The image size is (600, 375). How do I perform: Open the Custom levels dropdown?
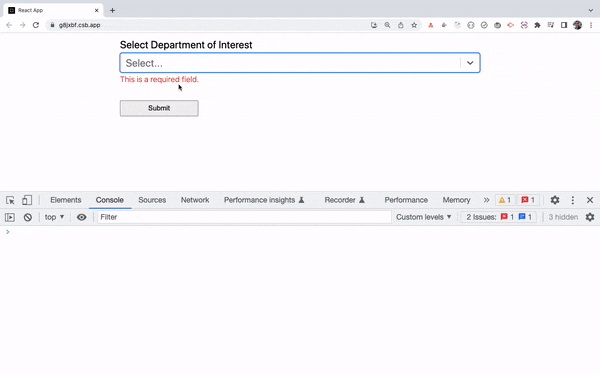[424, 217]
